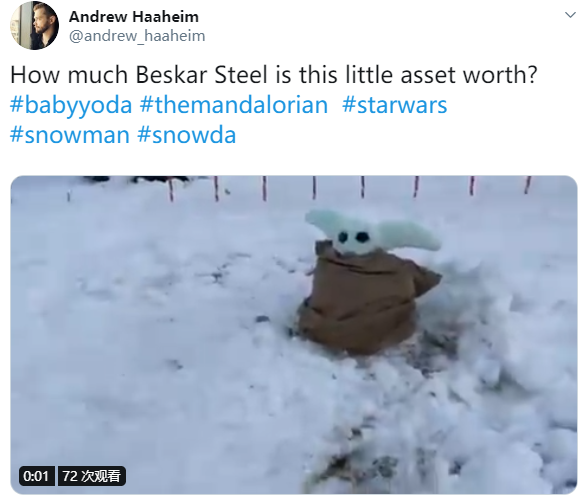Expand the tweet options chevron
The image size is (588, 502).
point(570,15)
